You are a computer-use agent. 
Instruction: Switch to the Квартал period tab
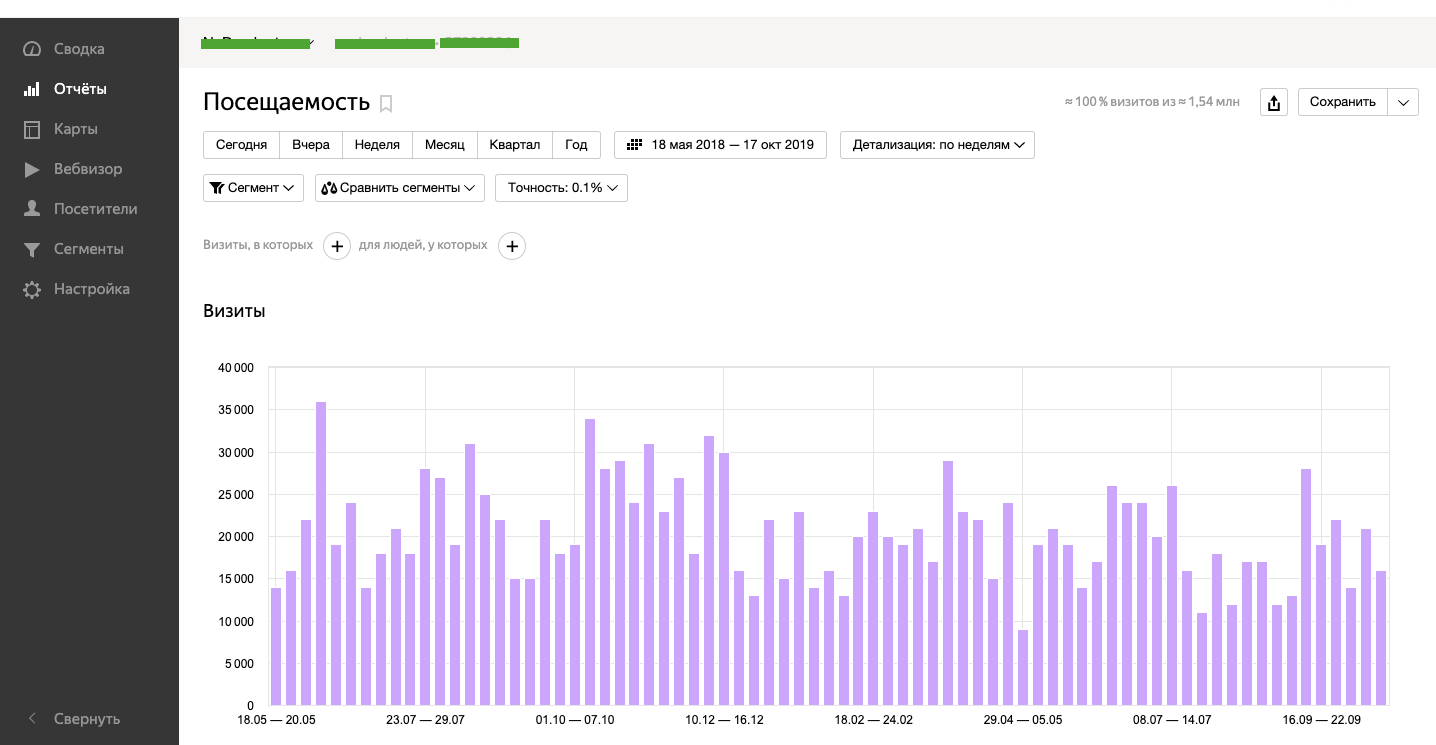click(514, 145)
